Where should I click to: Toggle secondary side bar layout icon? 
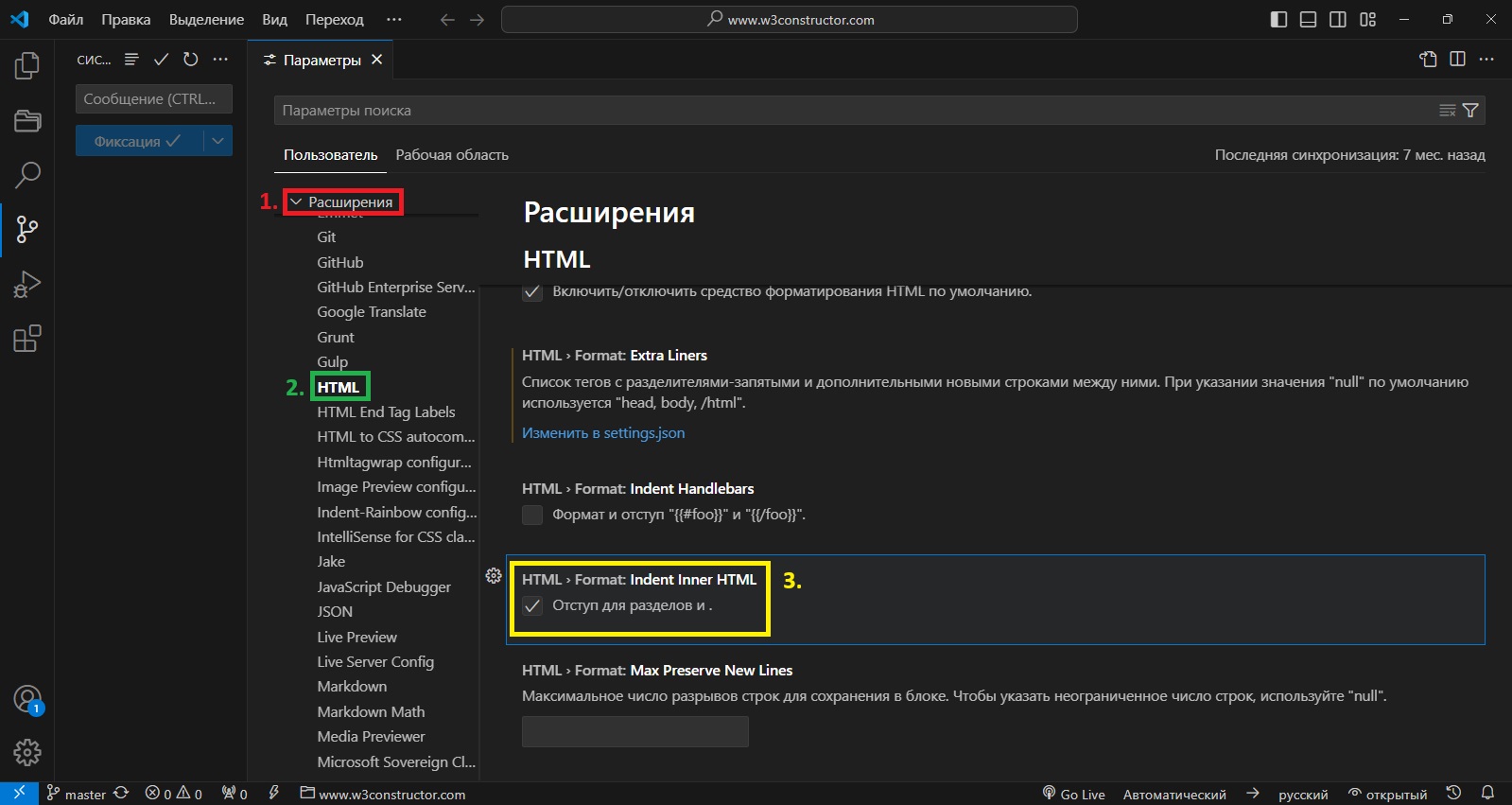pos(1338,20)
